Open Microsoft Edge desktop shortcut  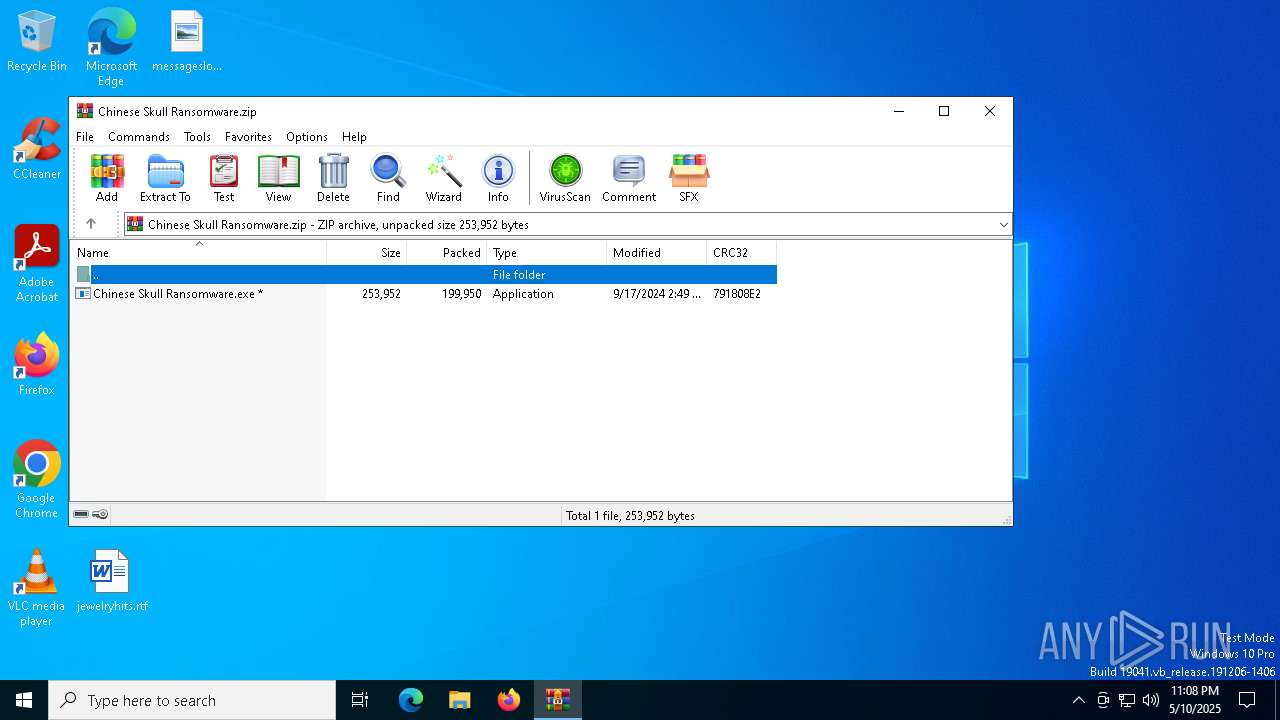(111, 47)
